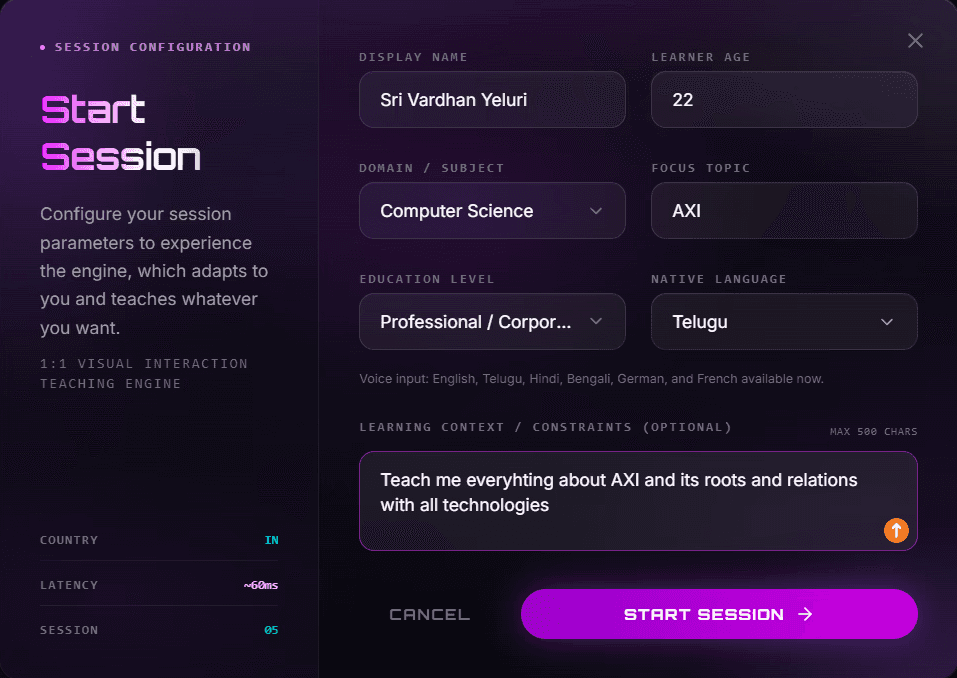Click the Start Session heading
The width and height of the screenshot is (957, 678).
tap(120, 131)
